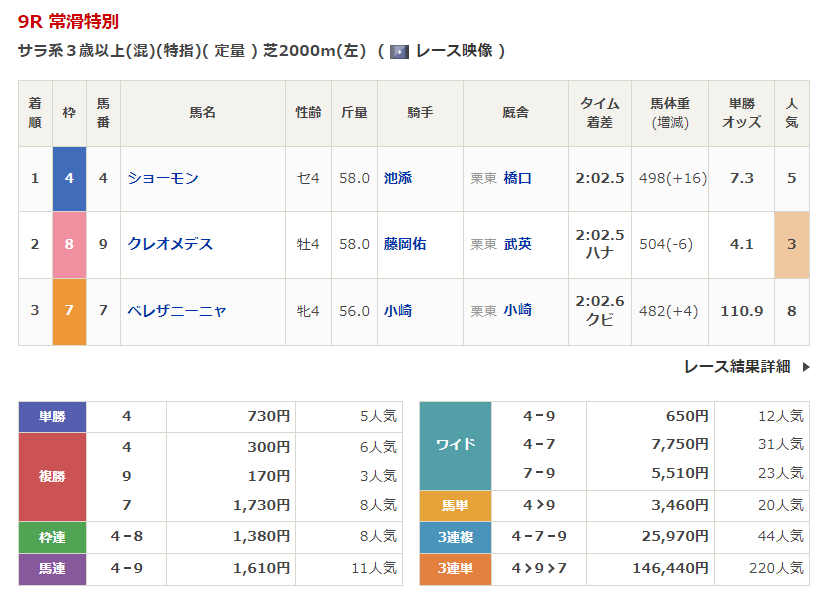The height and width of the screenshot is (594, 828).
Task: Select horse ベレザニーニャ name link
Action: tap(177, 311)
